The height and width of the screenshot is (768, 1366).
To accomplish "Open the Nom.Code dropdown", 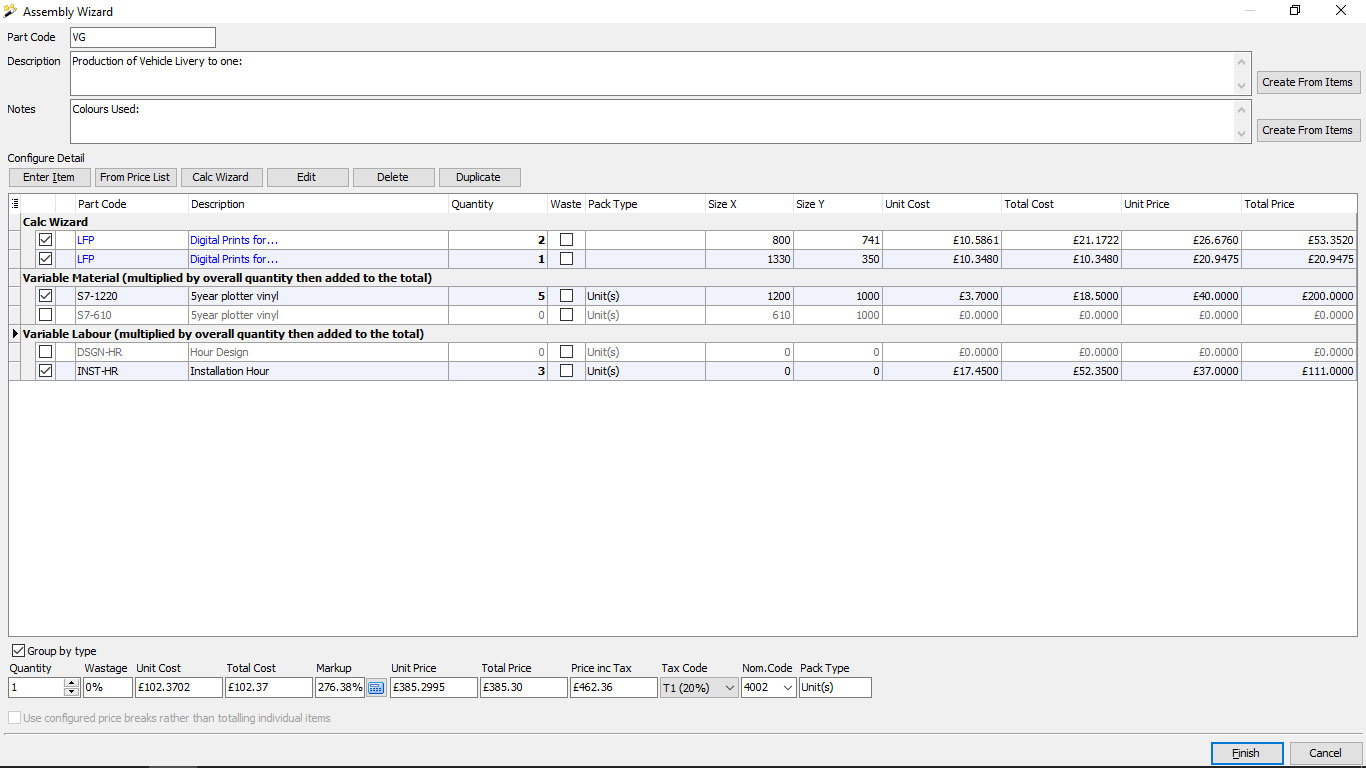I will pyautogui.click(x=786, y=688).
